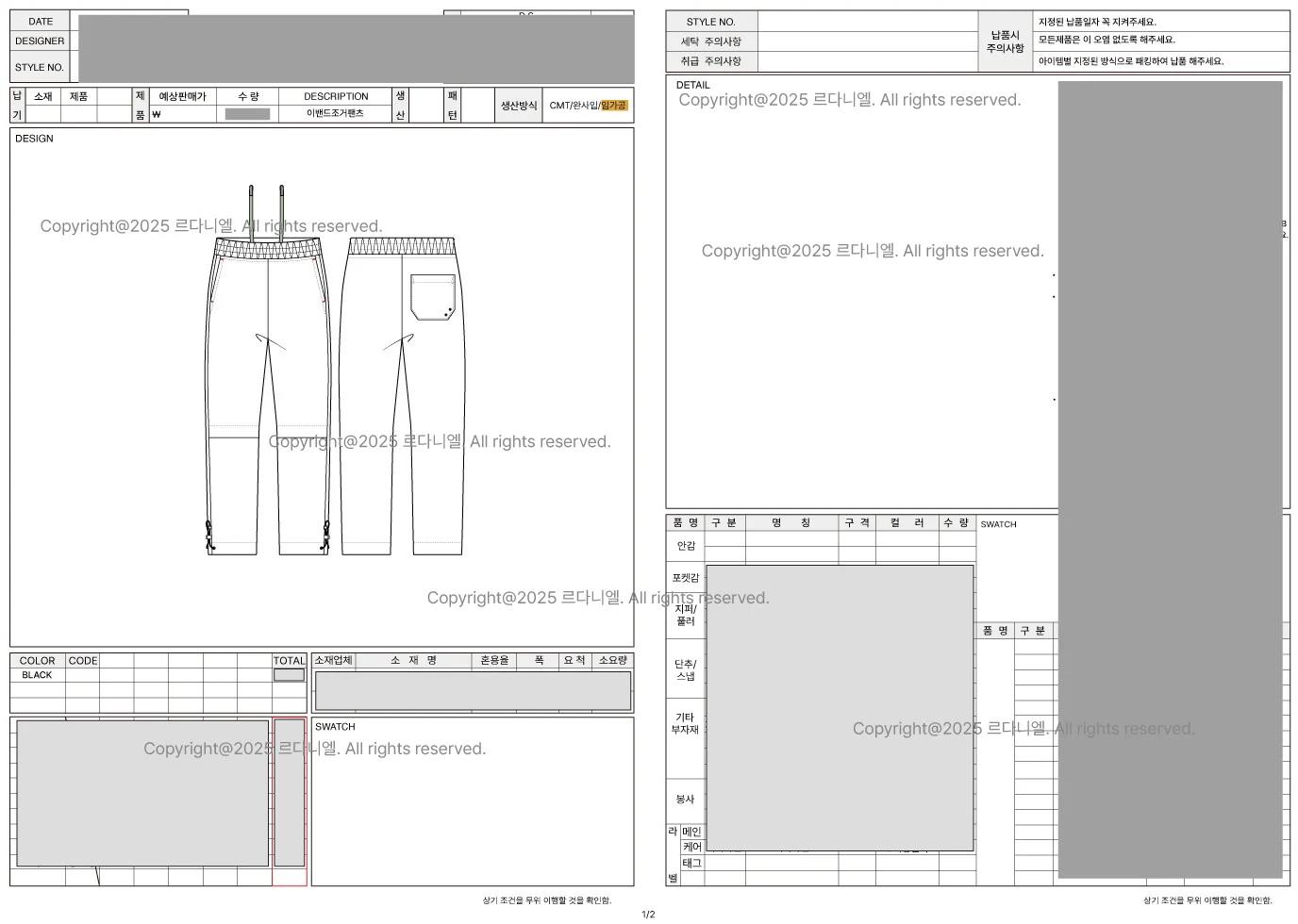Click the DESIGNER label cell
Image resolution: width=1298 pixels, height=924 pixels.
click(40, 41)
